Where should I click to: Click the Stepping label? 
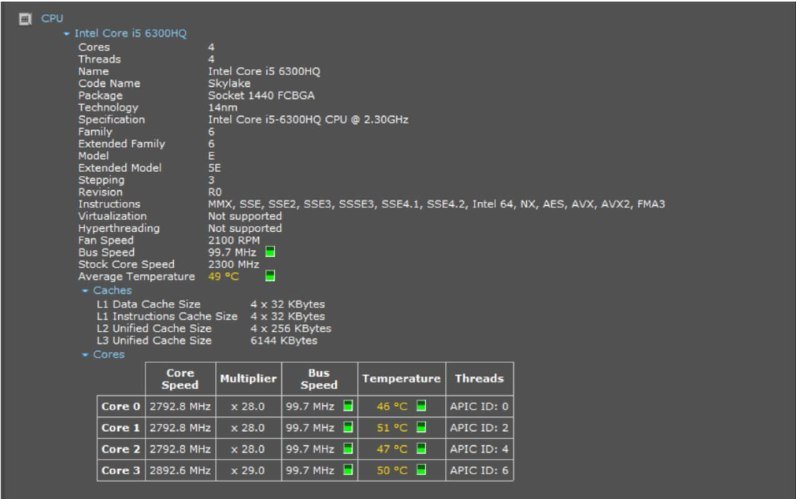[x=101, y=180]
